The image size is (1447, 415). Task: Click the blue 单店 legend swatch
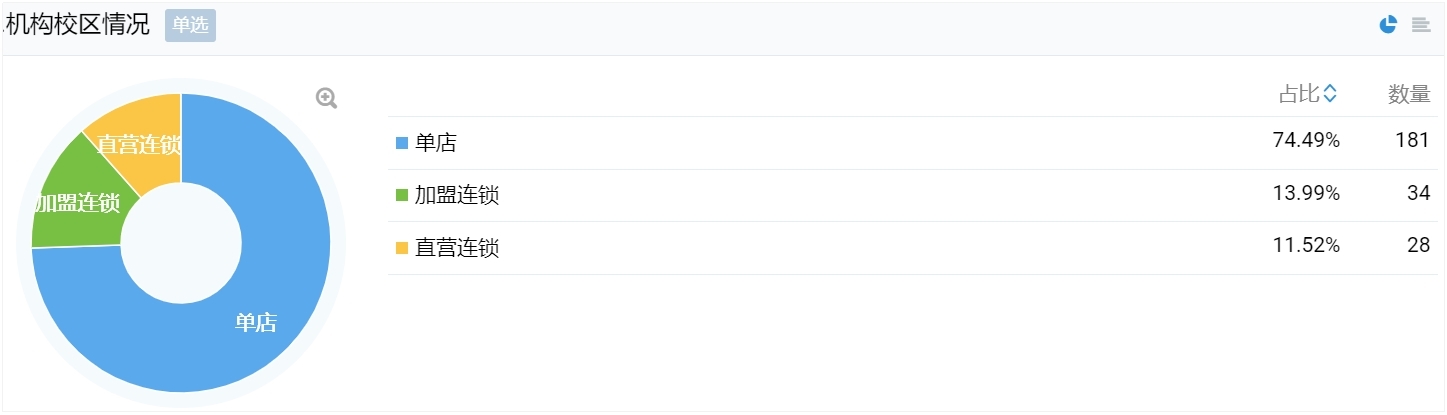(402, 143)
